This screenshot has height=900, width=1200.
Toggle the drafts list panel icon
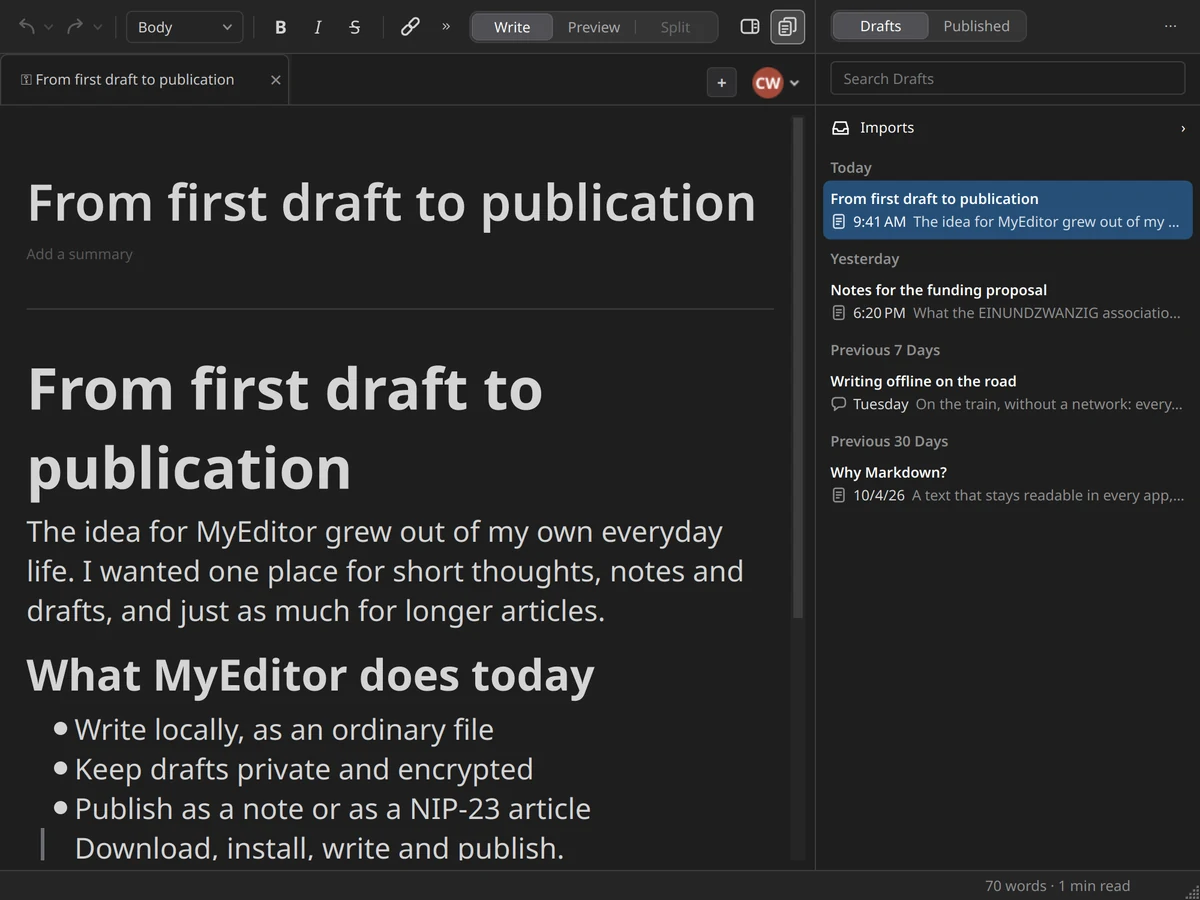click(788, 27)
